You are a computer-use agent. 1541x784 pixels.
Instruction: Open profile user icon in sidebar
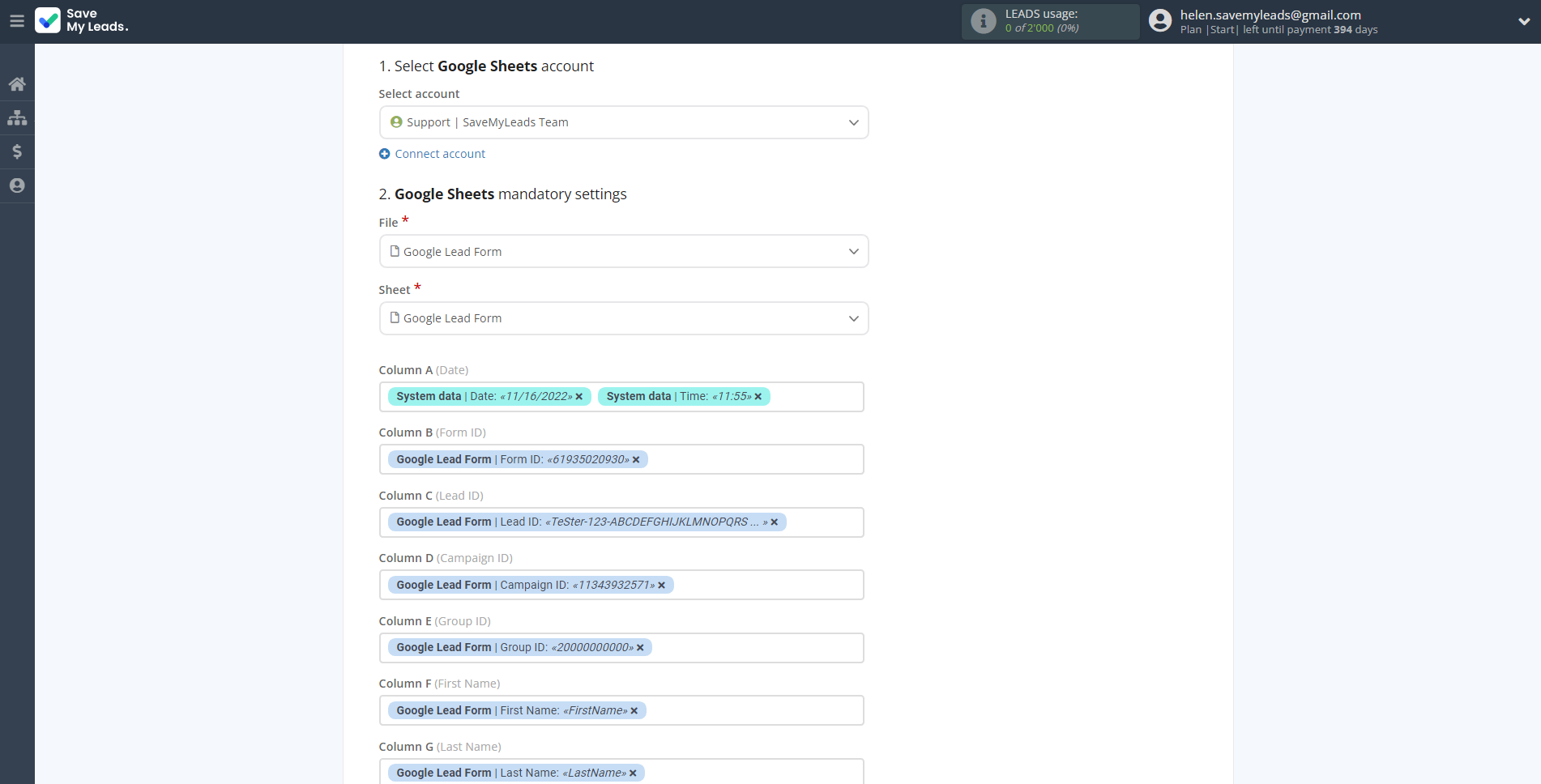(x=17, y=185)
